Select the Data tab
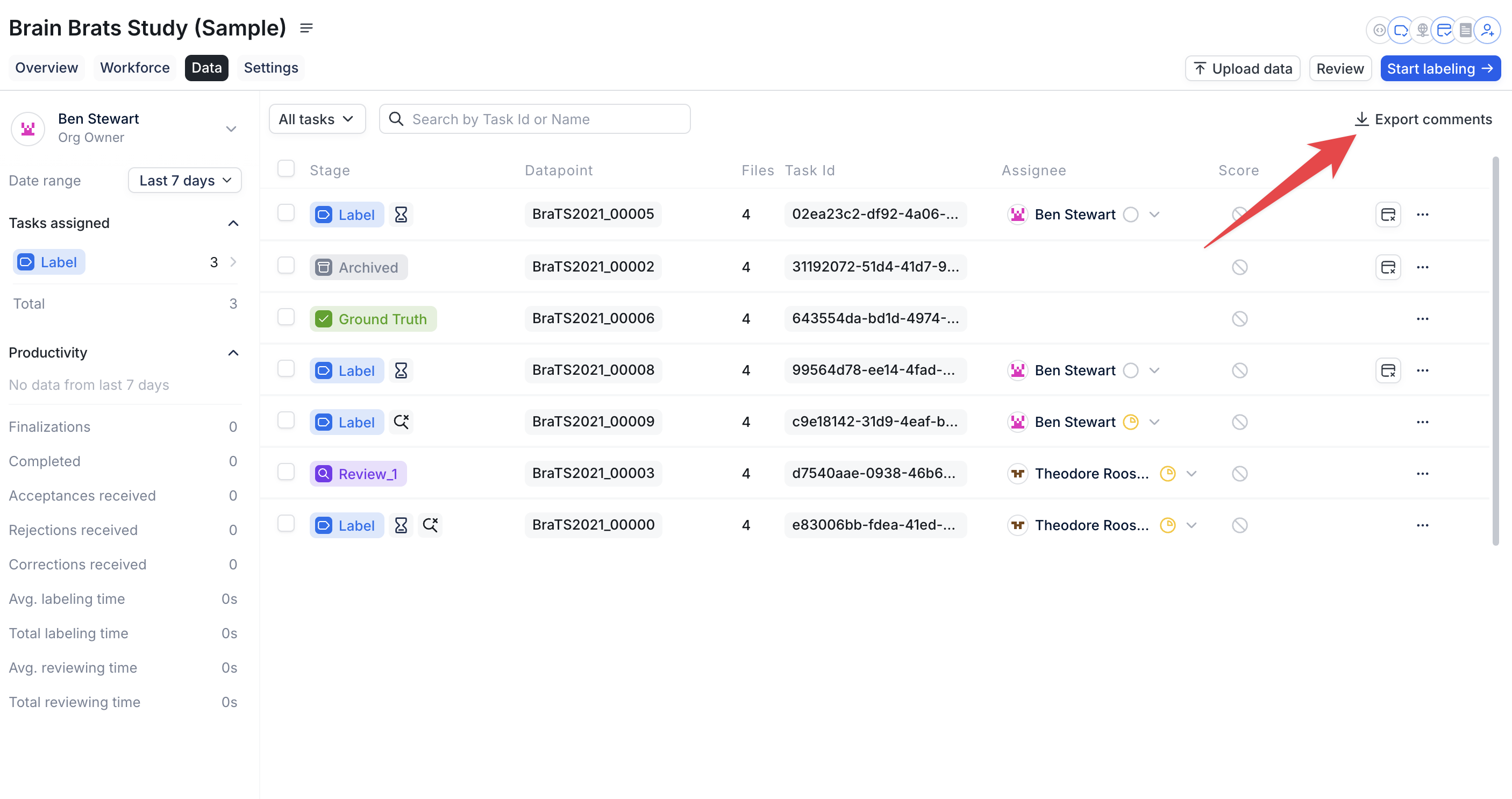The height and width of the screenshot is (799, 1512). click(206, 68)
